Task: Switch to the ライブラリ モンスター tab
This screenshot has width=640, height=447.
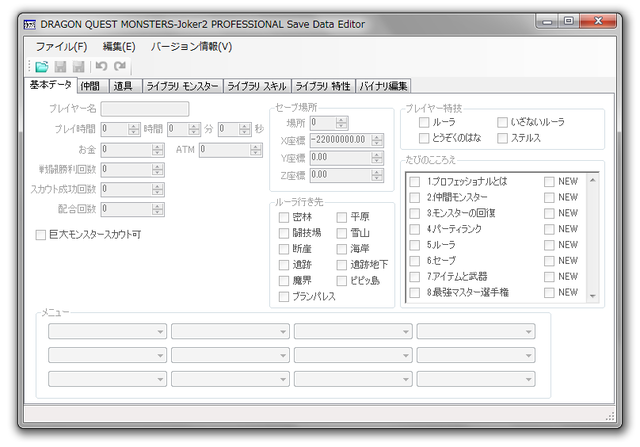Action: tap(182, 86)
